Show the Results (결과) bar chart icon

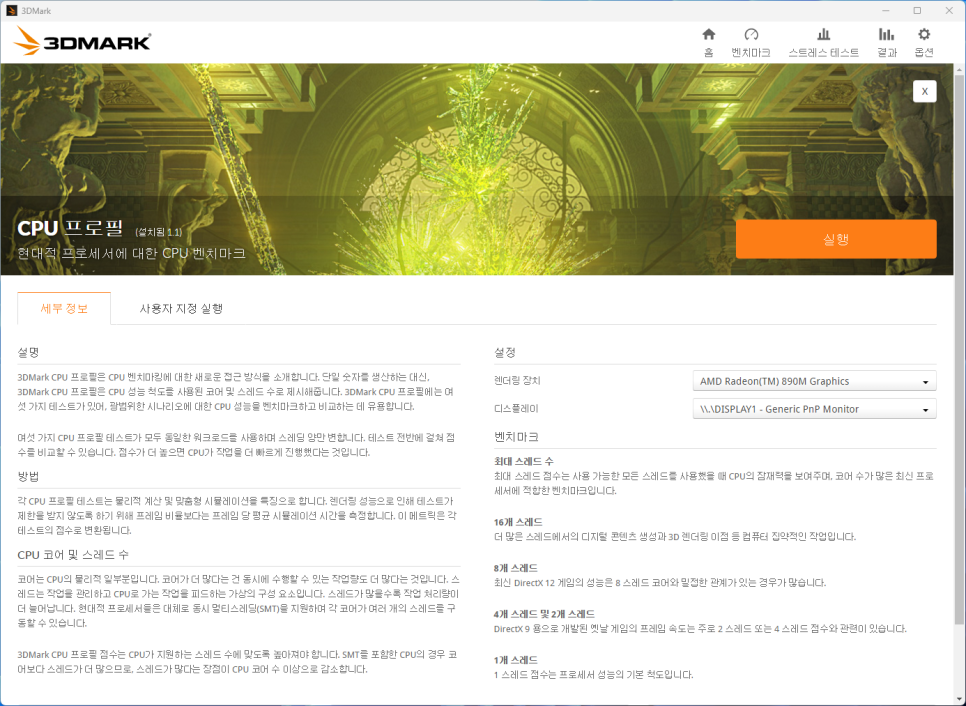tap(886, 41)
